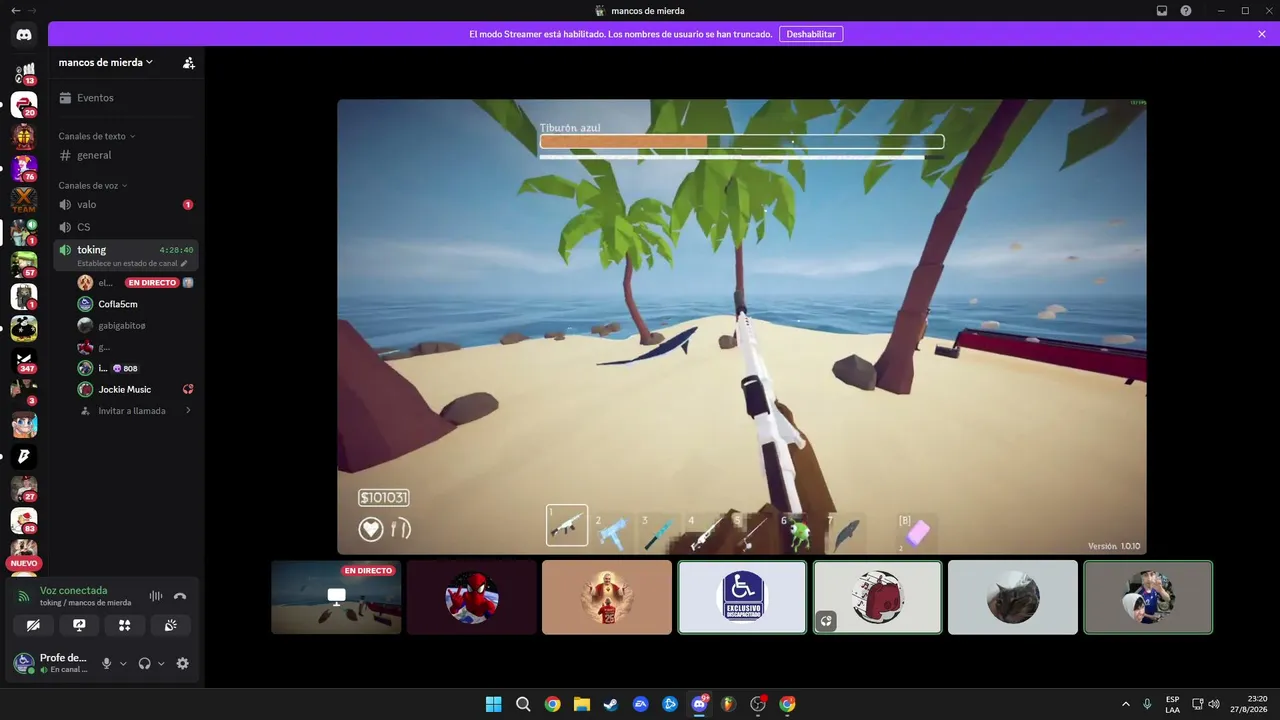Image resolution: width=1280 pixels, height=720 pixels.
Task: Click Deshabilitar in Streamer mode banner
Action: pos(811,34)
